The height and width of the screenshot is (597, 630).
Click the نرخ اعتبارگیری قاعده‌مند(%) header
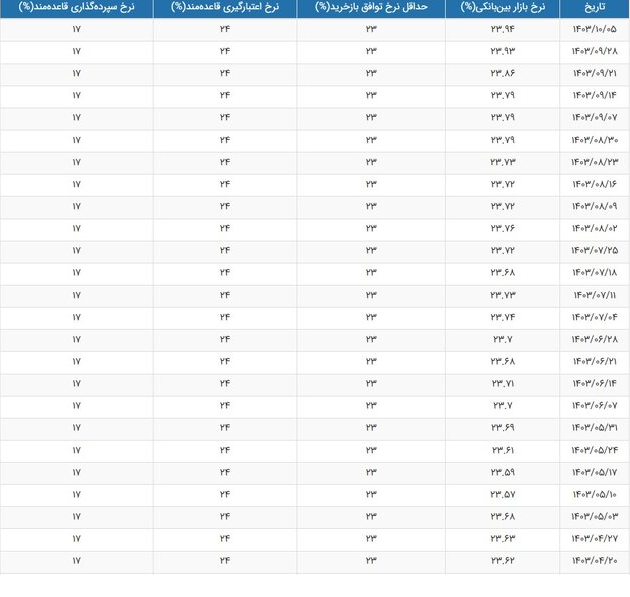pyautogui.click(x=225, y=7)
